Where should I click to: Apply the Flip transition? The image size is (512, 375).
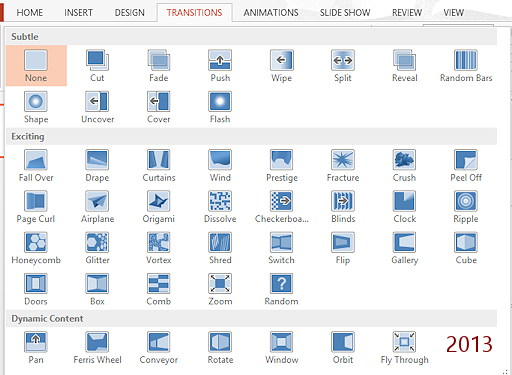(x=343, y=248)
